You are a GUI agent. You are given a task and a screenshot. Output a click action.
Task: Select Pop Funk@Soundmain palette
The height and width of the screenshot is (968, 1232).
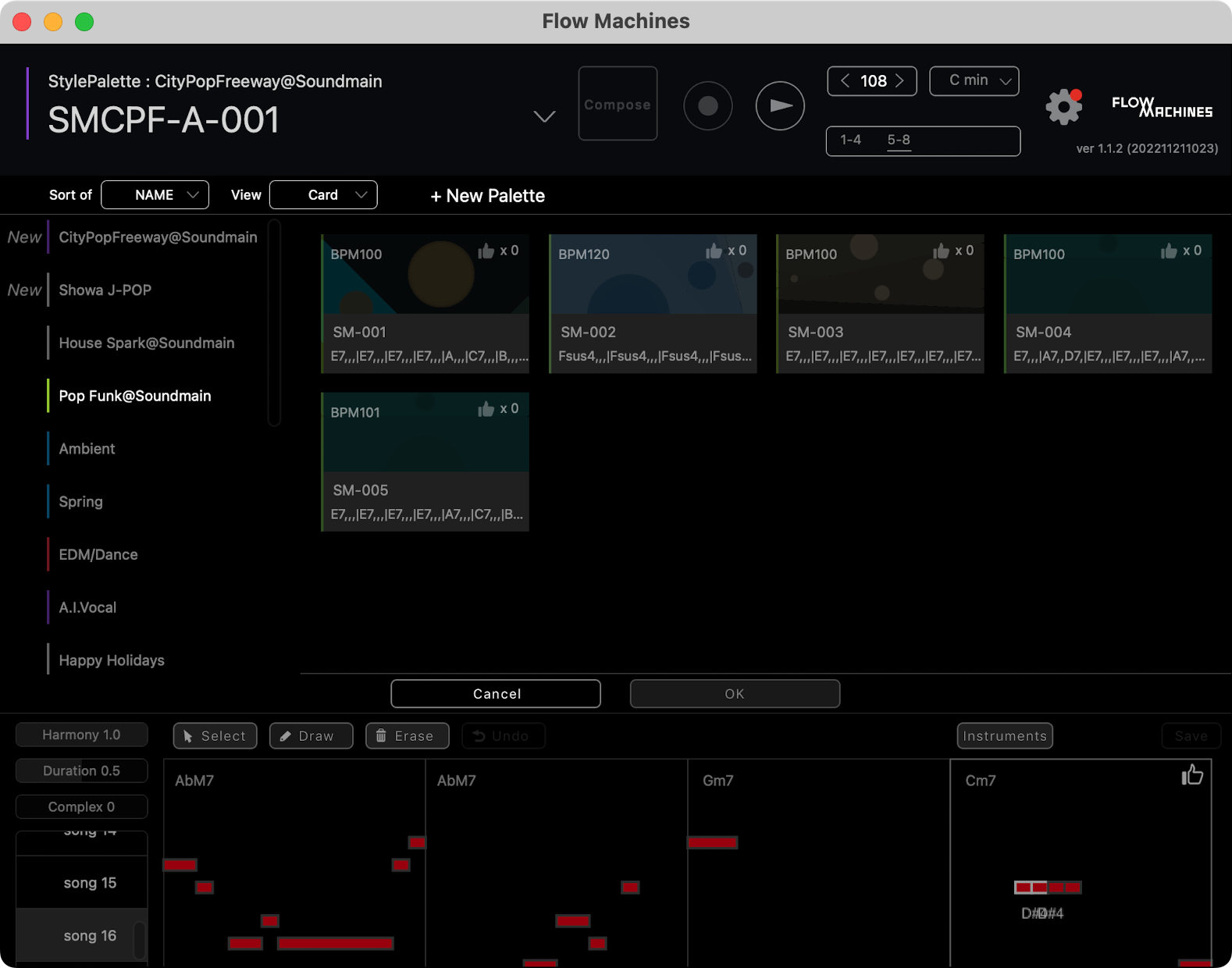[135, 396]
